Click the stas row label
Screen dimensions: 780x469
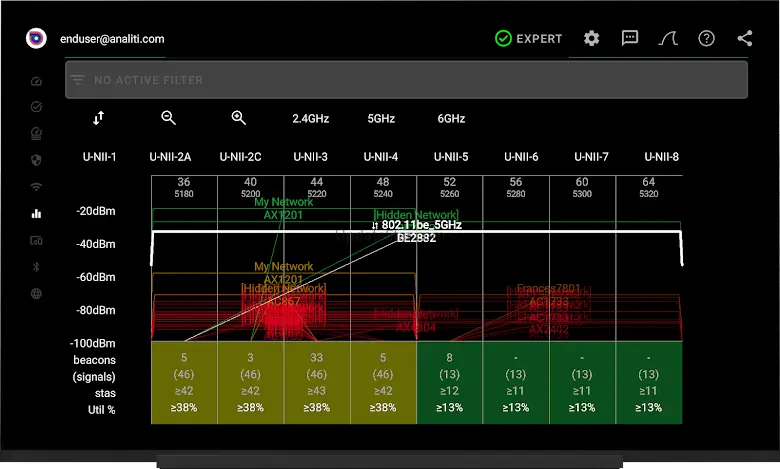pos(105,393)
